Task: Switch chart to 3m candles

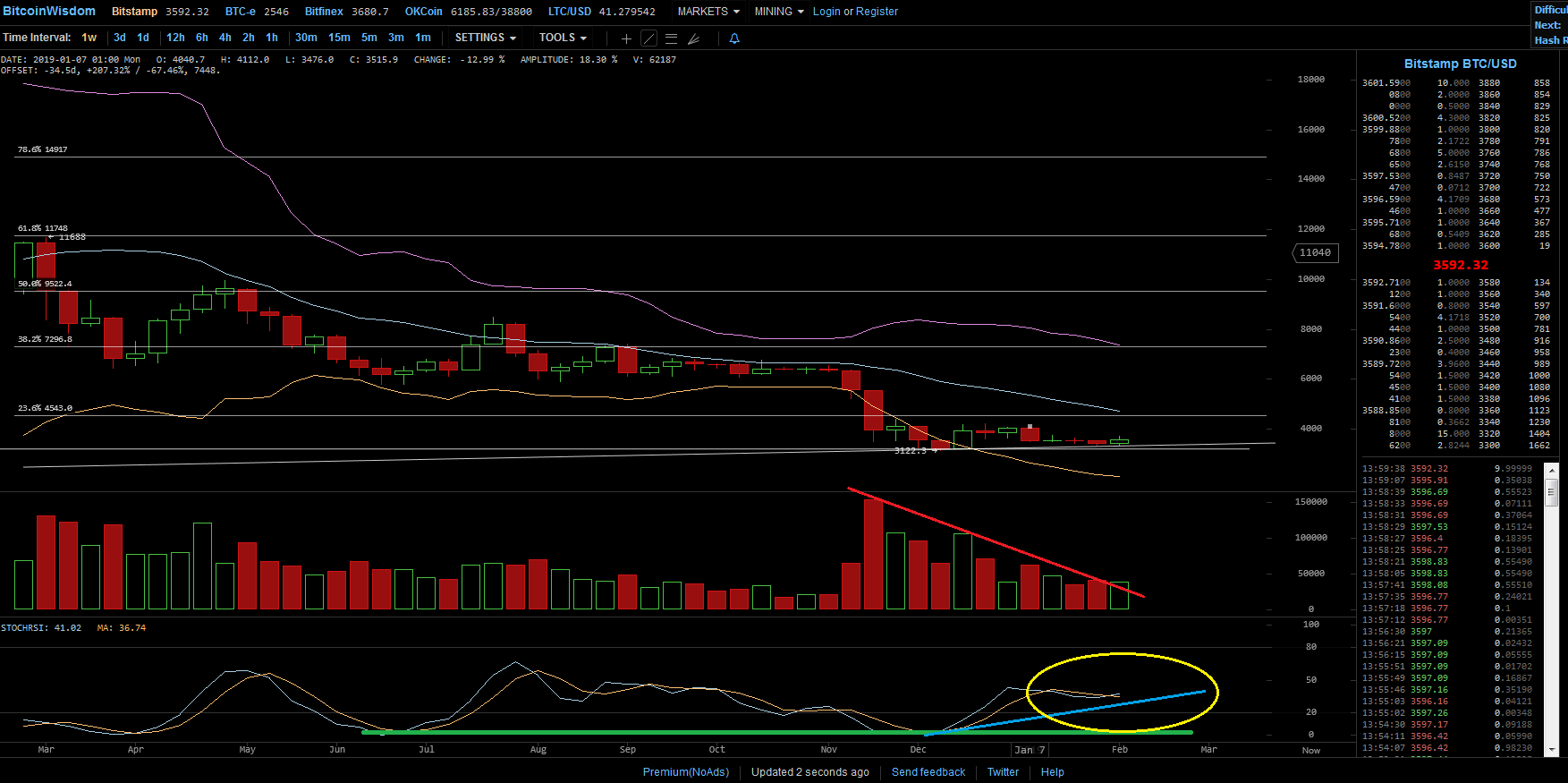Action: point(396,38)
